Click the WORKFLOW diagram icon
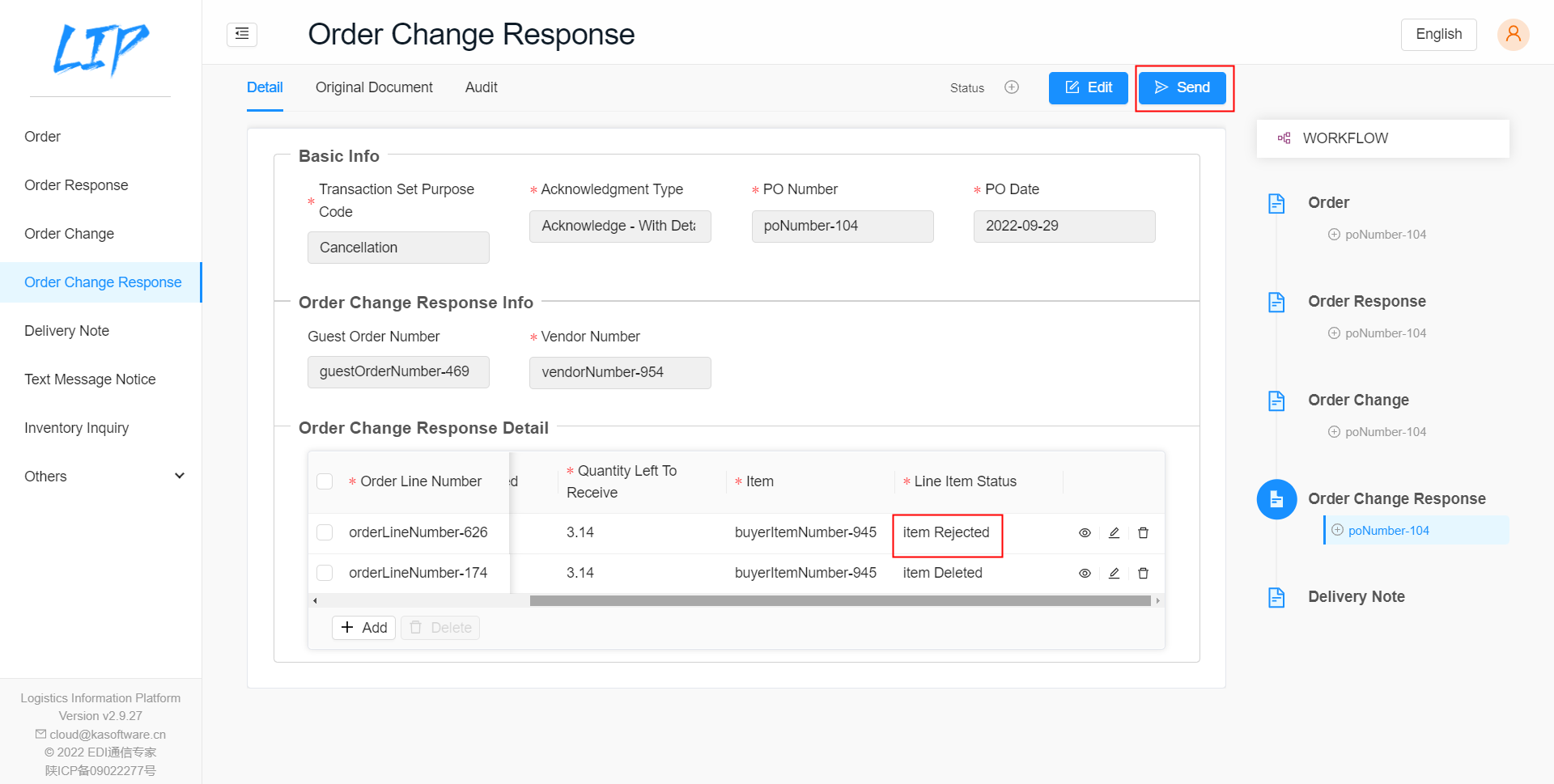 click(x=1284, y=138)
